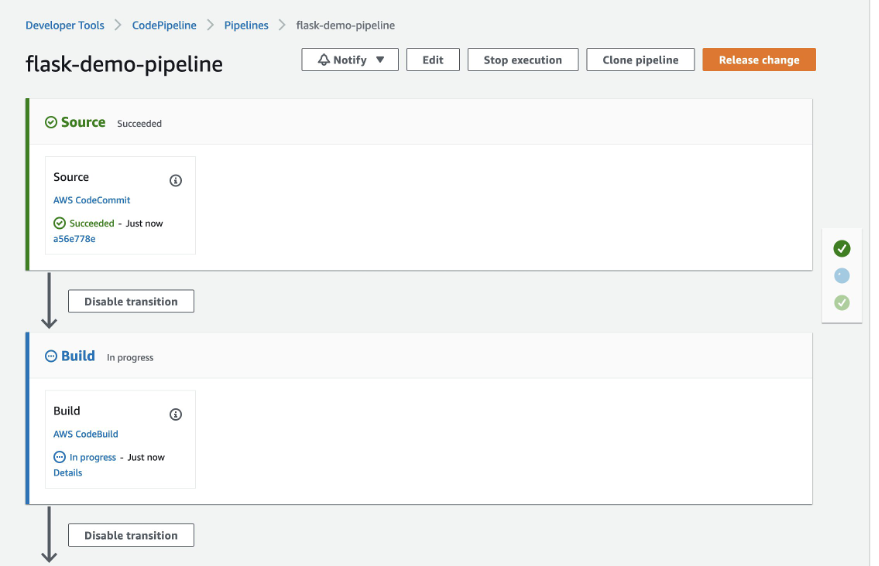Screen dimensions: 879x566
Task: Click In progress status beside Build heading
Action: 130,358
